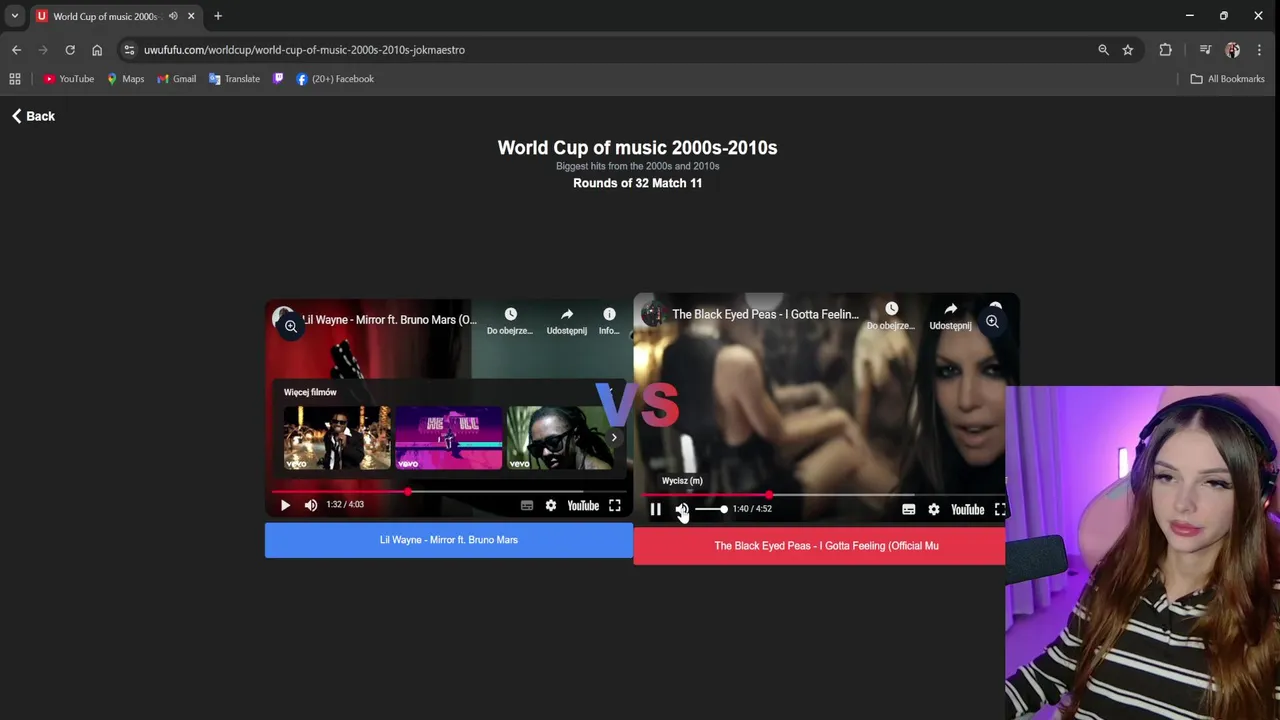Adjust the Black Eyed Peas volume slider

coord(711,509)
